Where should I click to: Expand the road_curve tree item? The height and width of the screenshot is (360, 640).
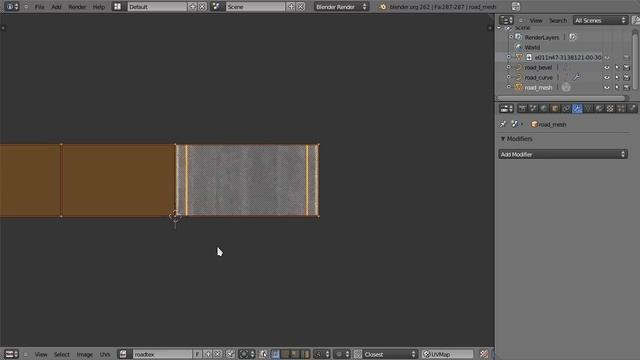pyautogui.click(x=509, y=77)
